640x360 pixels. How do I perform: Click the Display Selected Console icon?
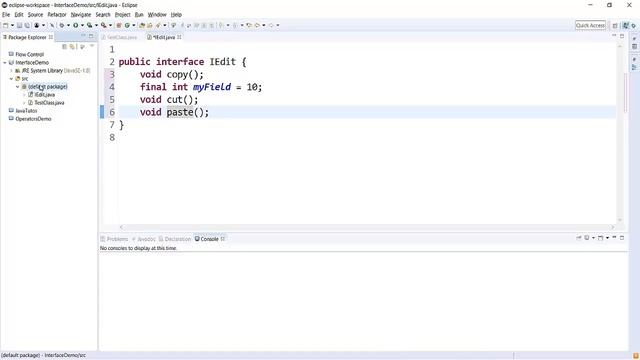click(x=587, y=238)
